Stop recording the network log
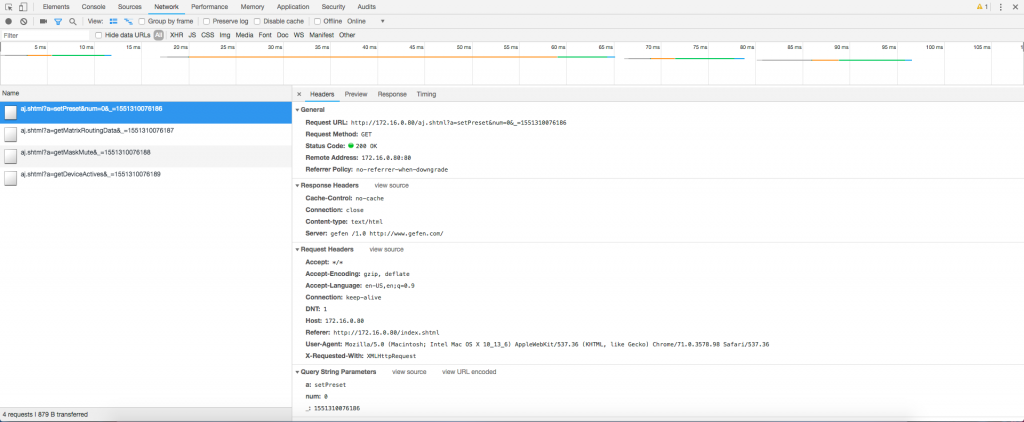The width and height of the screenshot is (1024, 422). [8, 20]
